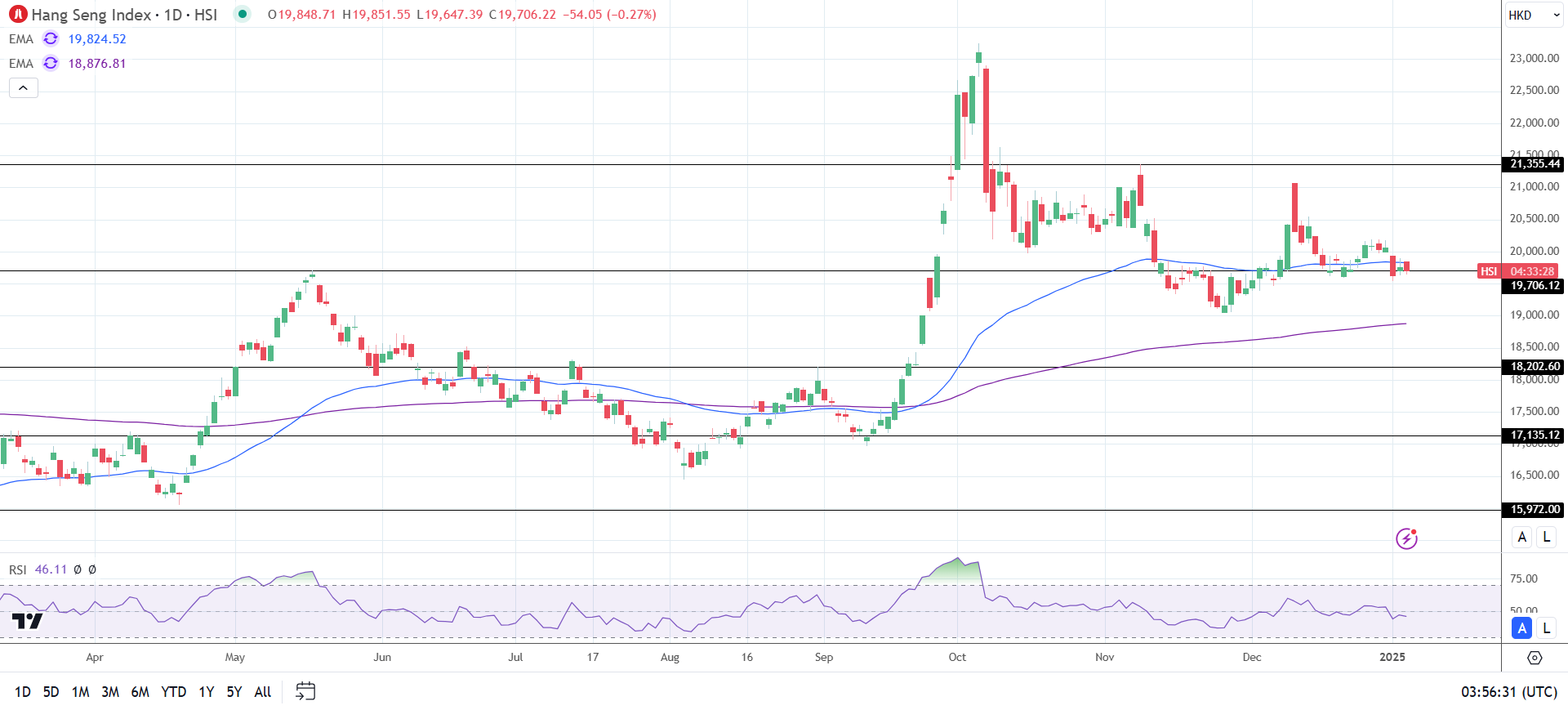
Task: Click the change value −54.05 (−0.27%)
Action: click(609, 15)
